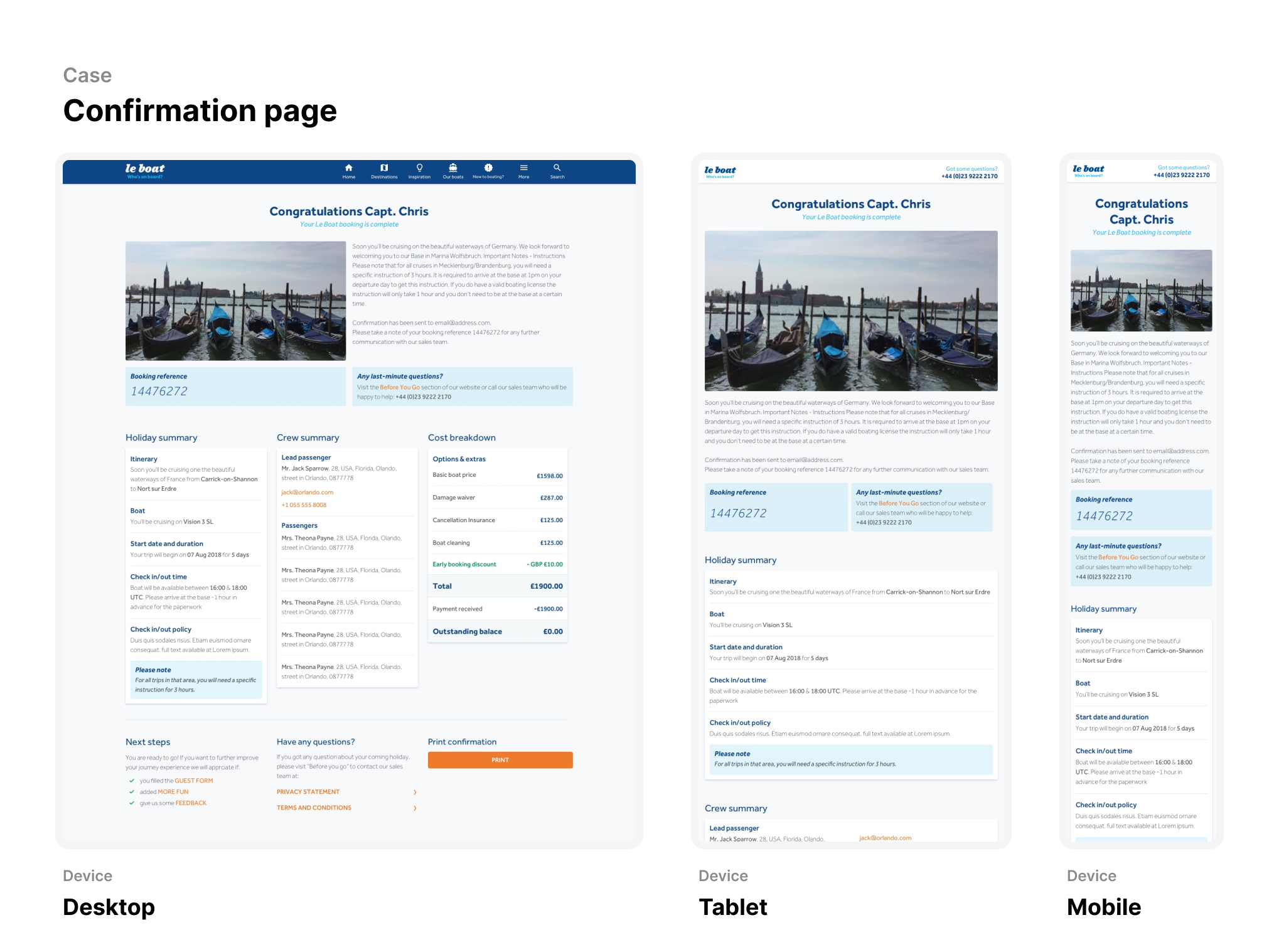This screenshot has width=1279, height=952.
Task: Open the GUEST FORM link
Action: (194, 781)
